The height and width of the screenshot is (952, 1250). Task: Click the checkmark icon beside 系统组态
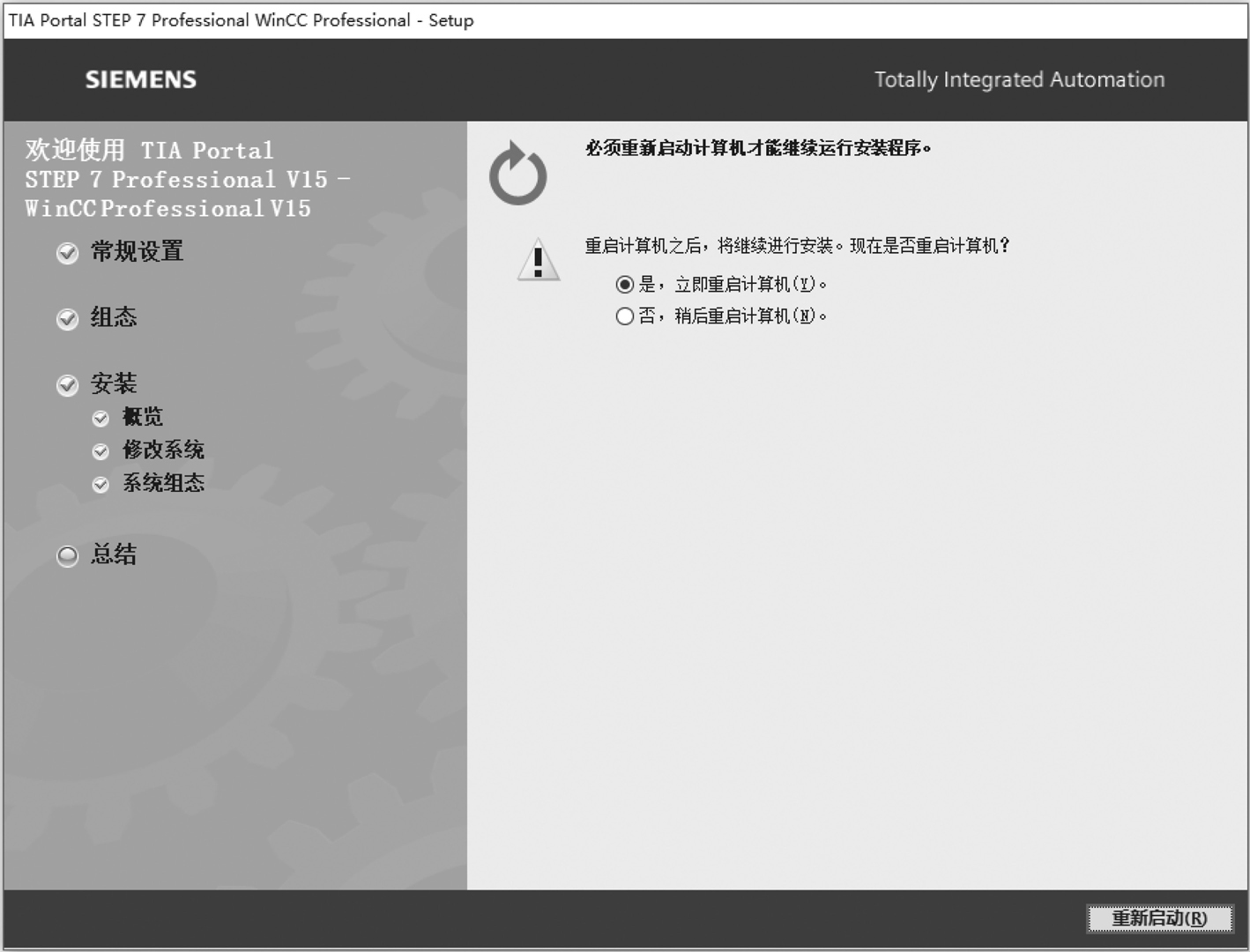pos(100,485)
